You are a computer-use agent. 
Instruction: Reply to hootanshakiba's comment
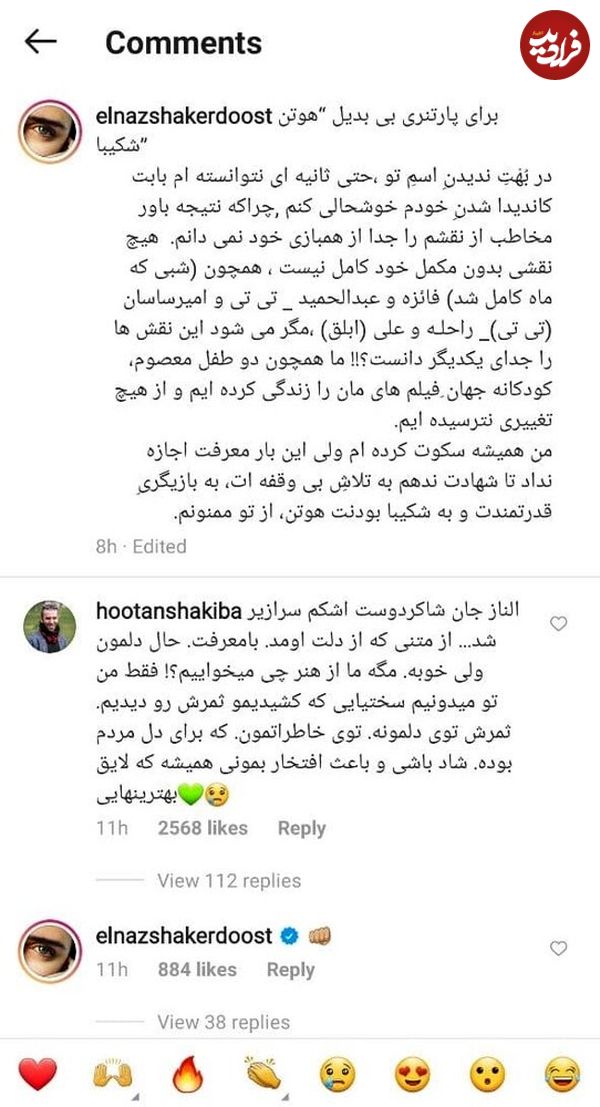(301, 828)
